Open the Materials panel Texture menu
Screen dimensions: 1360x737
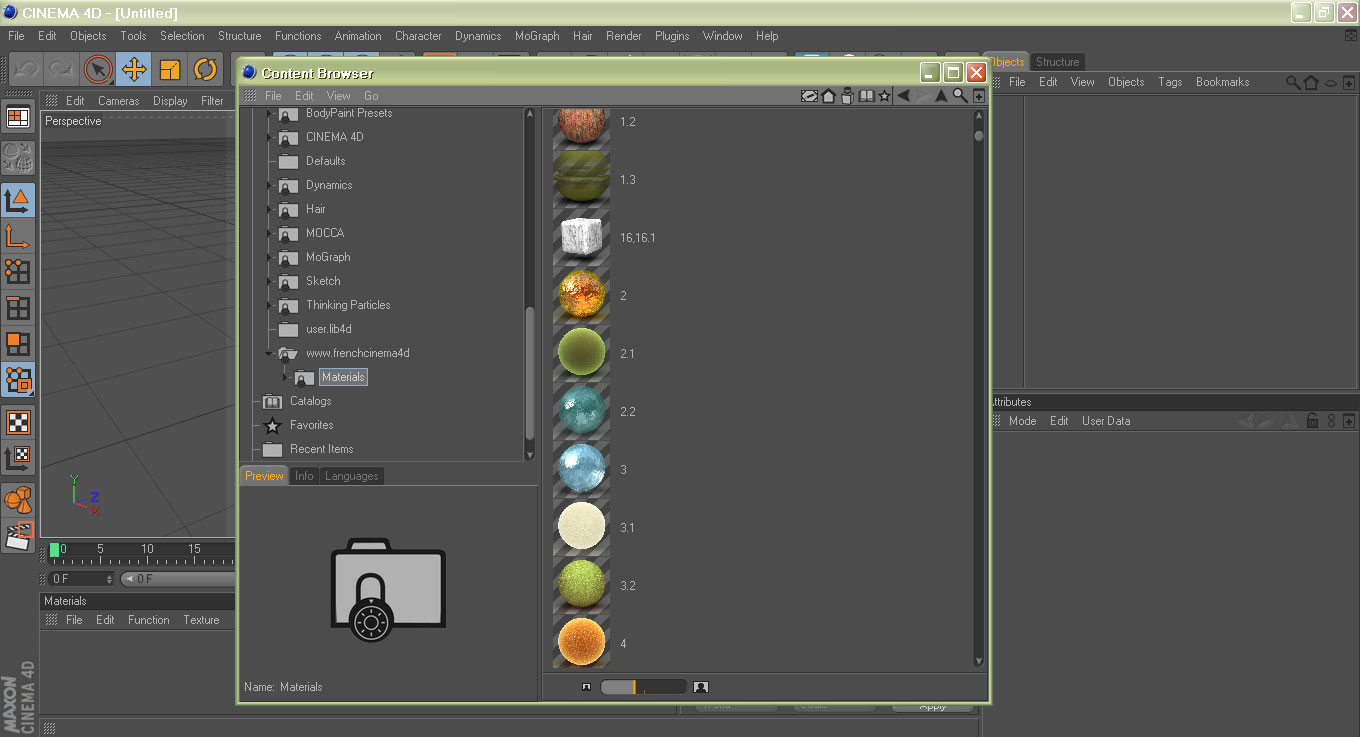pos(201,620)
